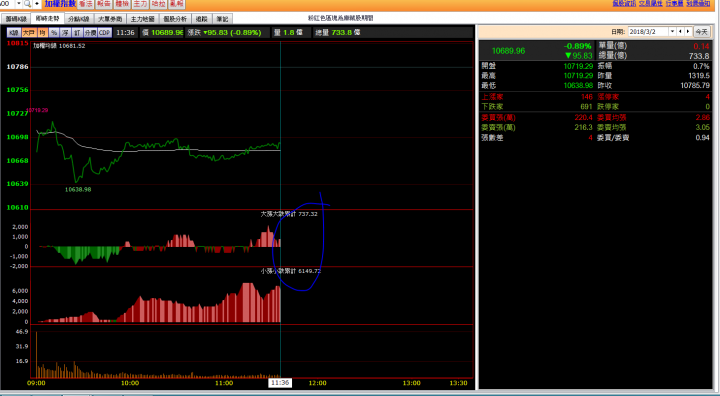Open the last blue link at top right
The image size is (720, 396).
click(x=698, y=3)
